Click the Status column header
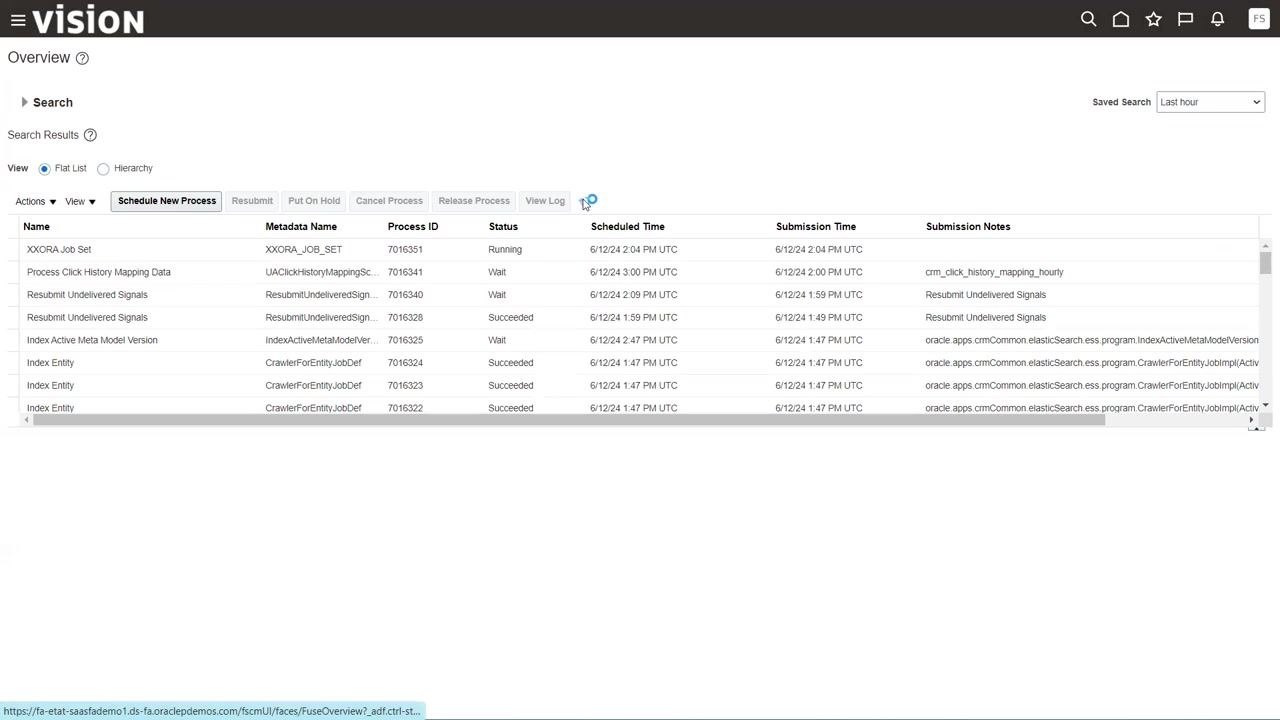This screenshot has width=1280, height=720. coord(503,227)
